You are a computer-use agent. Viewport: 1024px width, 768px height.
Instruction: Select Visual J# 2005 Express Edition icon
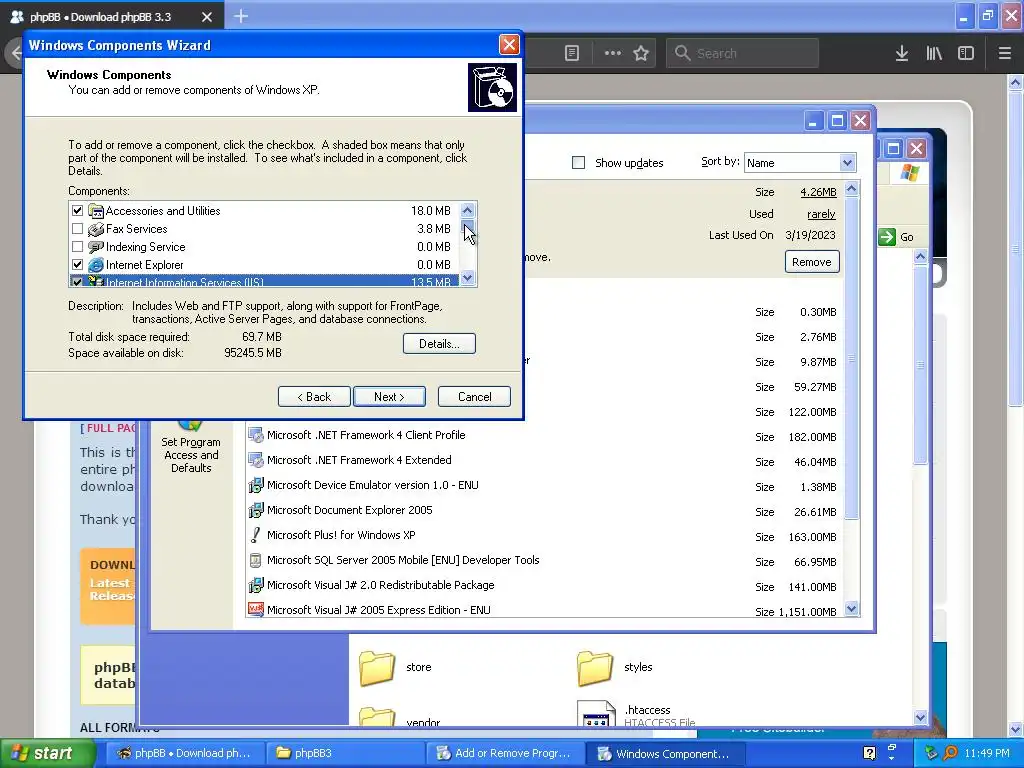(x=256, y=610)
